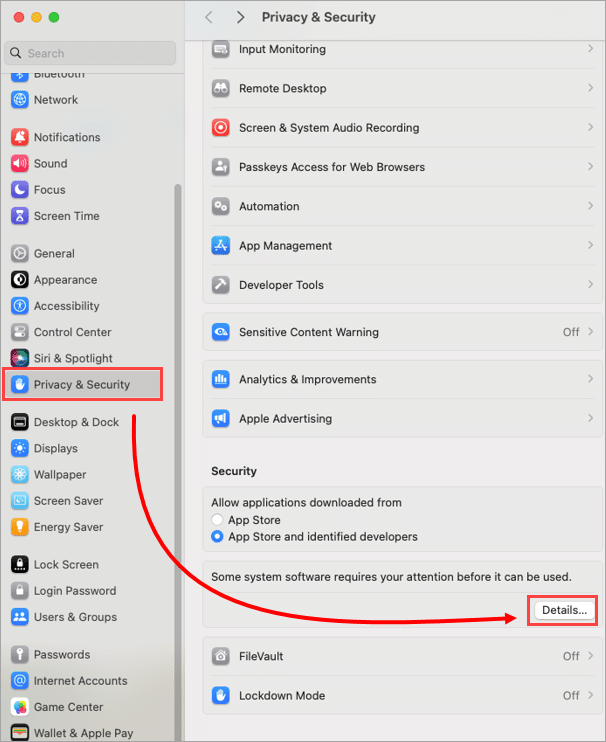This screenshot has width=606, height=742.
Task: Click the Users & Groups icon
Action: click(19, 617)
